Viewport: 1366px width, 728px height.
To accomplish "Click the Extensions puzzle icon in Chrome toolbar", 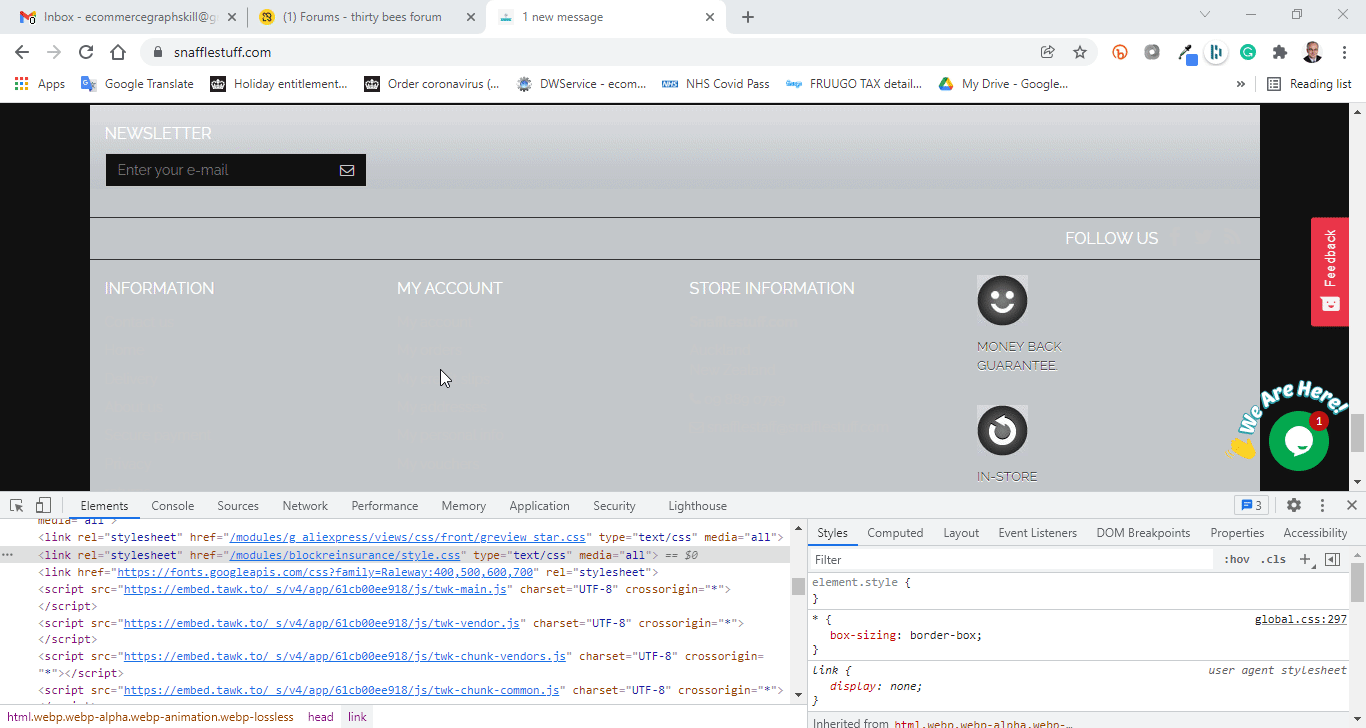I will point(1279,52).
